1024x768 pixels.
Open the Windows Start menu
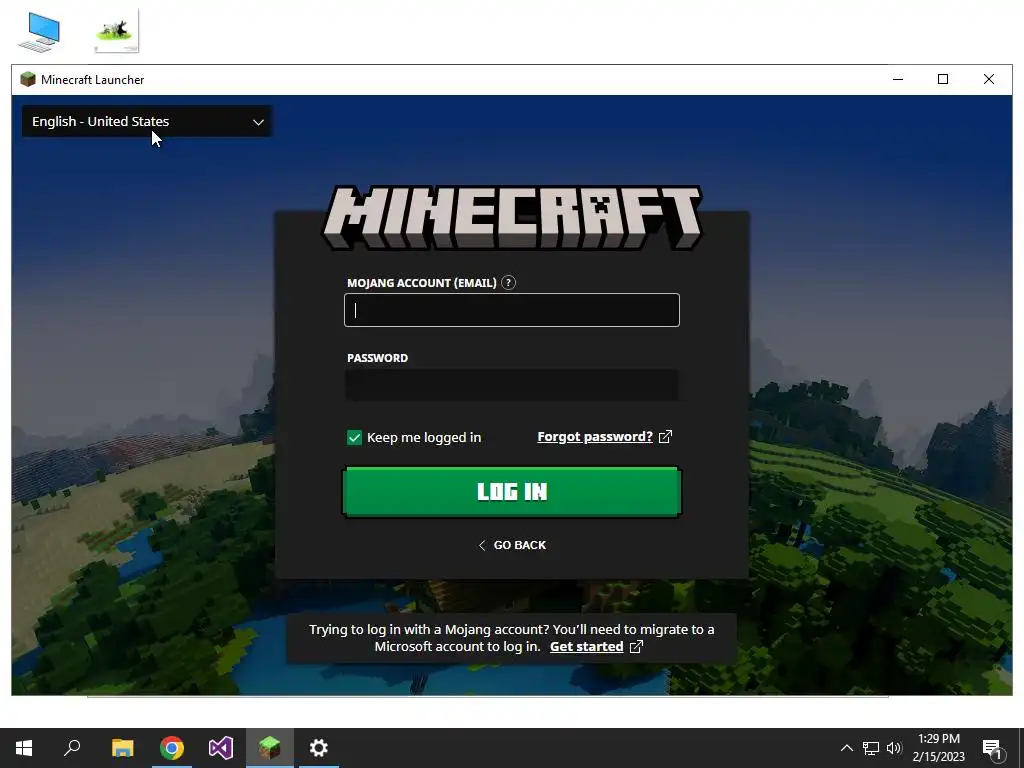click(24, 748)
